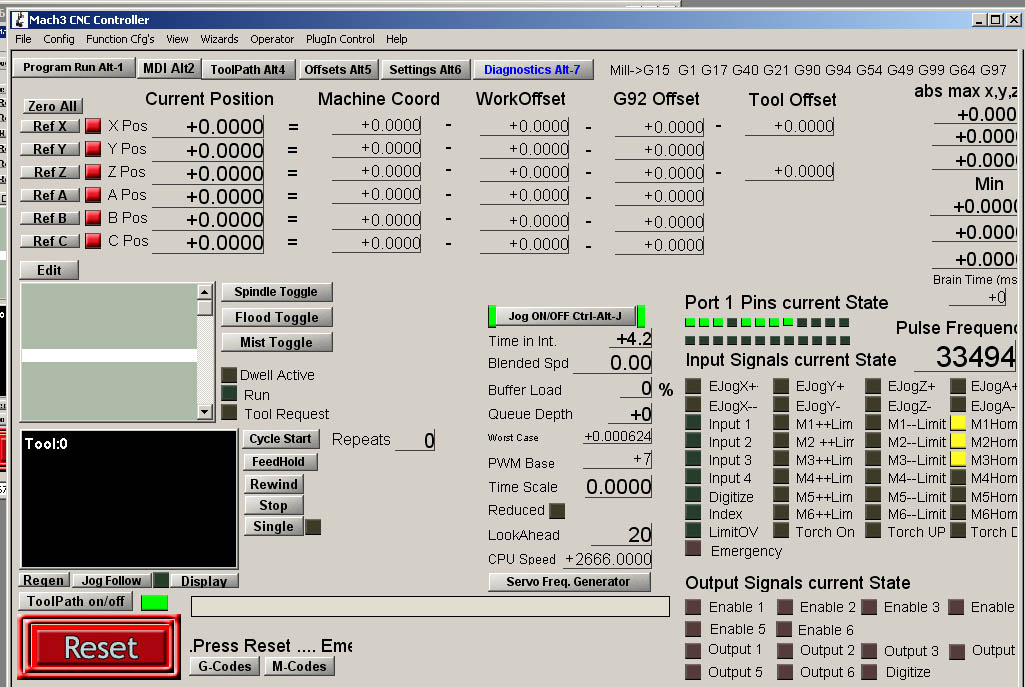The image size is (1025, 687).
Task: Switch to the Offsets Alt5 tab
Action: (337, 69)
